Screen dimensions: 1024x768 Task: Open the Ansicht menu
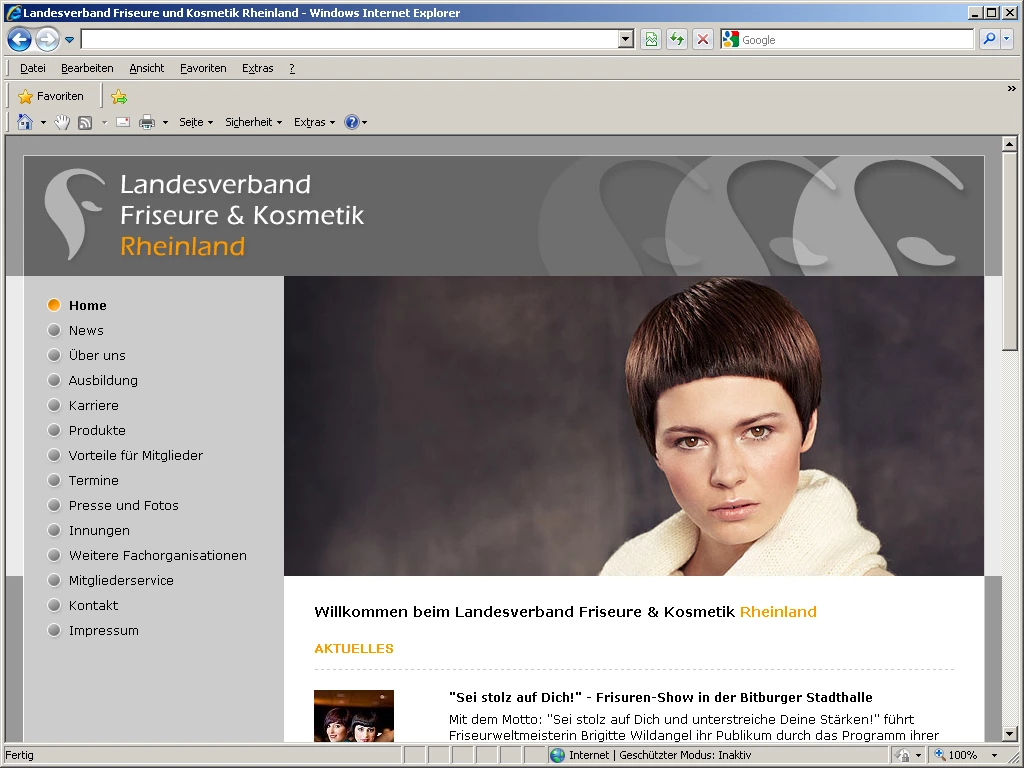pos(147,68)
